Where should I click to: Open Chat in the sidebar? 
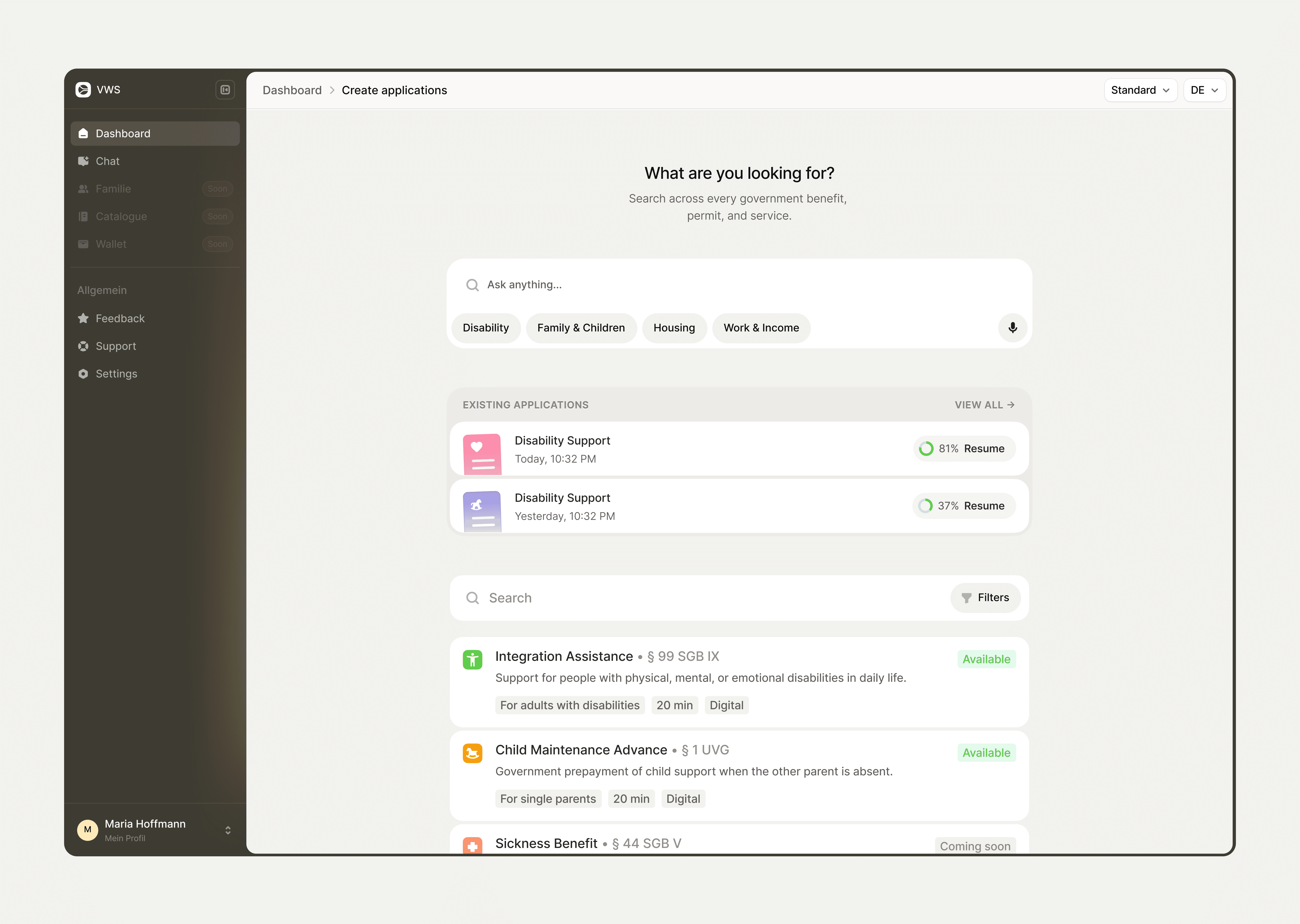click(x=108, y=161)
